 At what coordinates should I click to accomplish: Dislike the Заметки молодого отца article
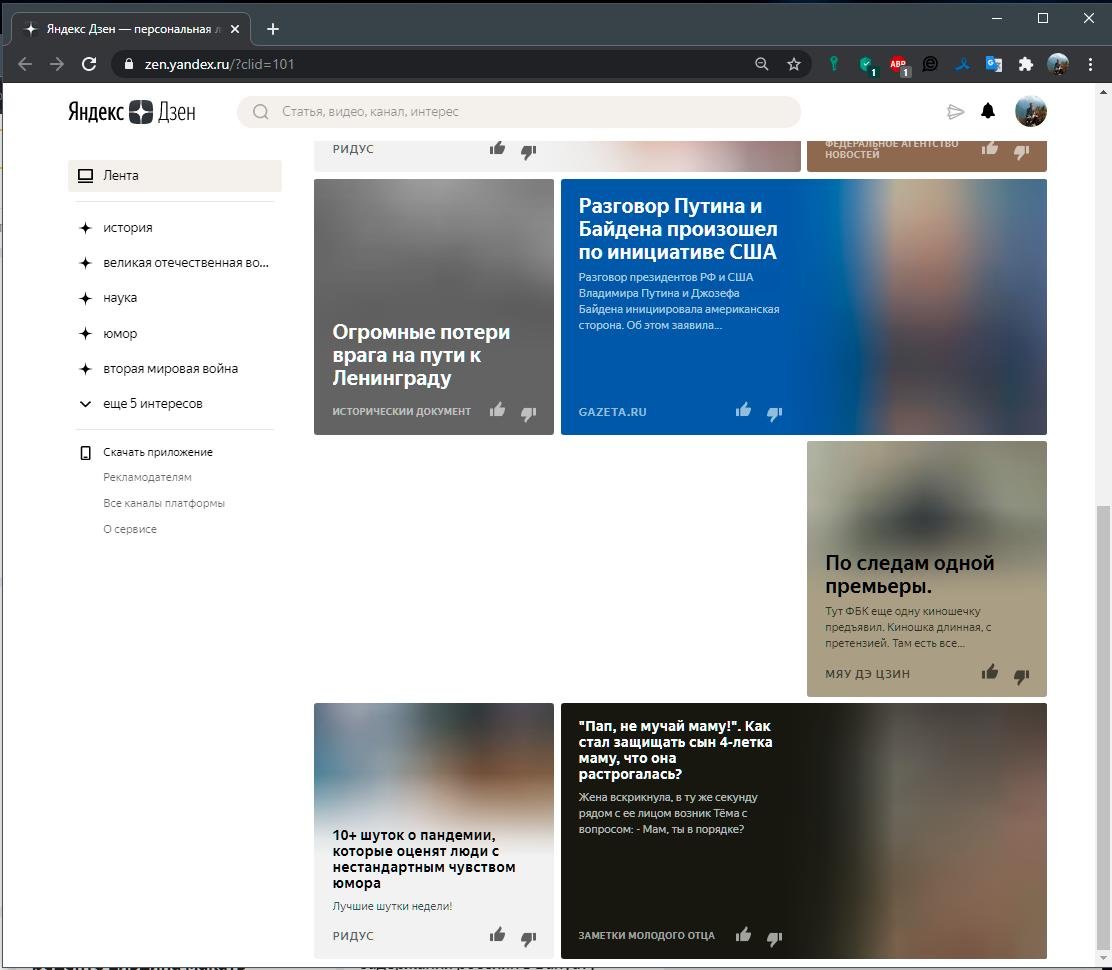tap(774, 938)
